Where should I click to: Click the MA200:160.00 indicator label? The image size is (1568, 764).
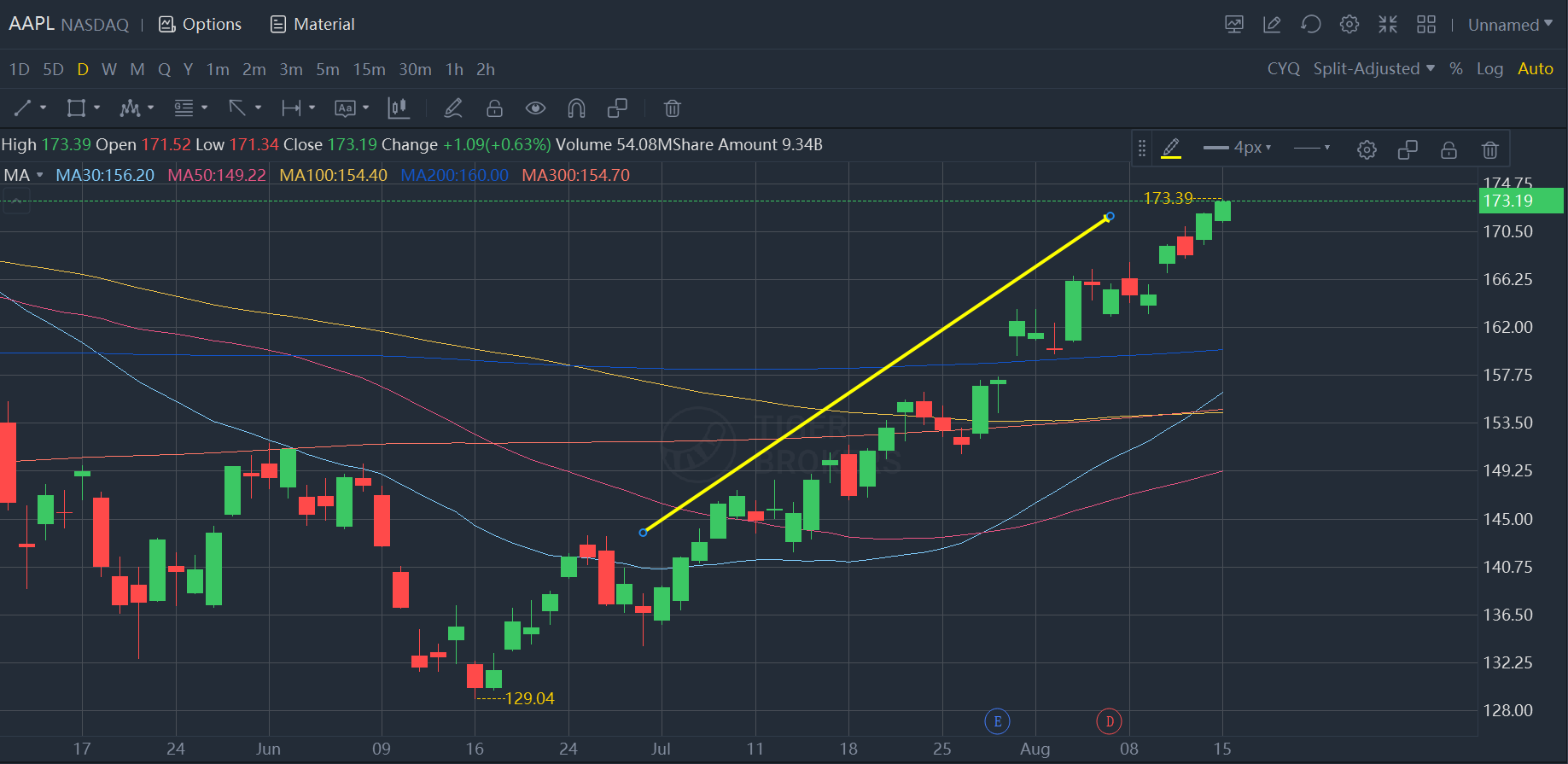click(454, 175)
